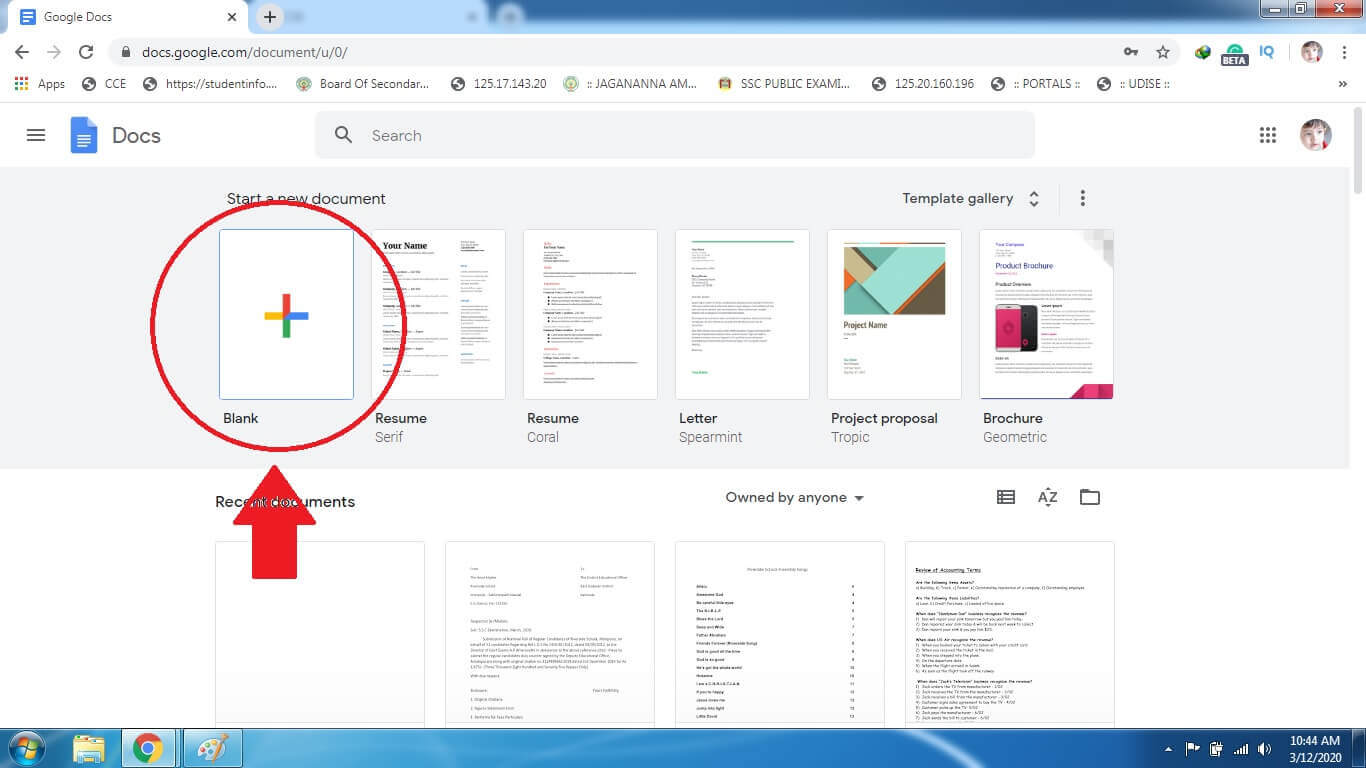Image resolution: width=1366 pixels, height=768 pixels.
Task: Go back with browser back arrow
Action: 22,52
